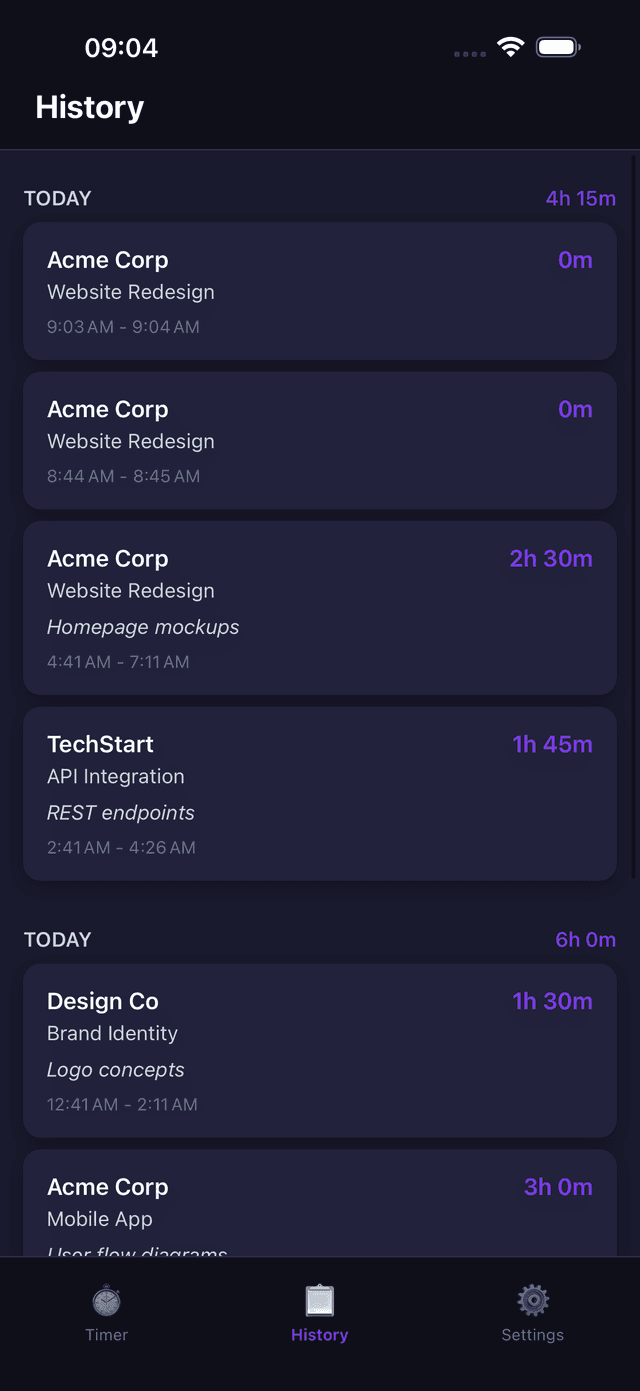This screenshot has width=640, height=1391.
Task: Tap the first TODAY section header
Action: coord(57,198)
